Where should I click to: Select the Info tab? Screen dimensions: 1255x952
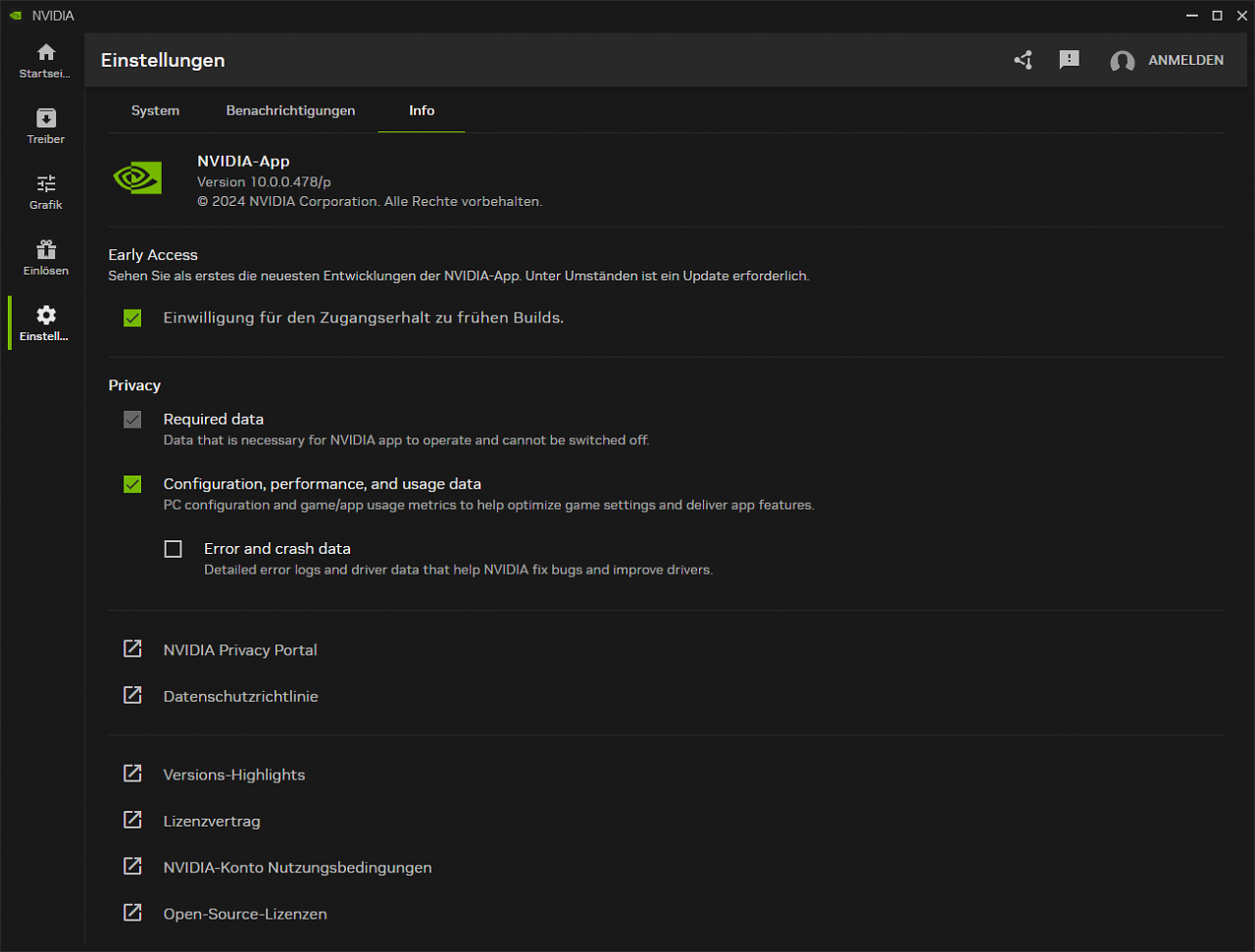(x=422, y=111)
